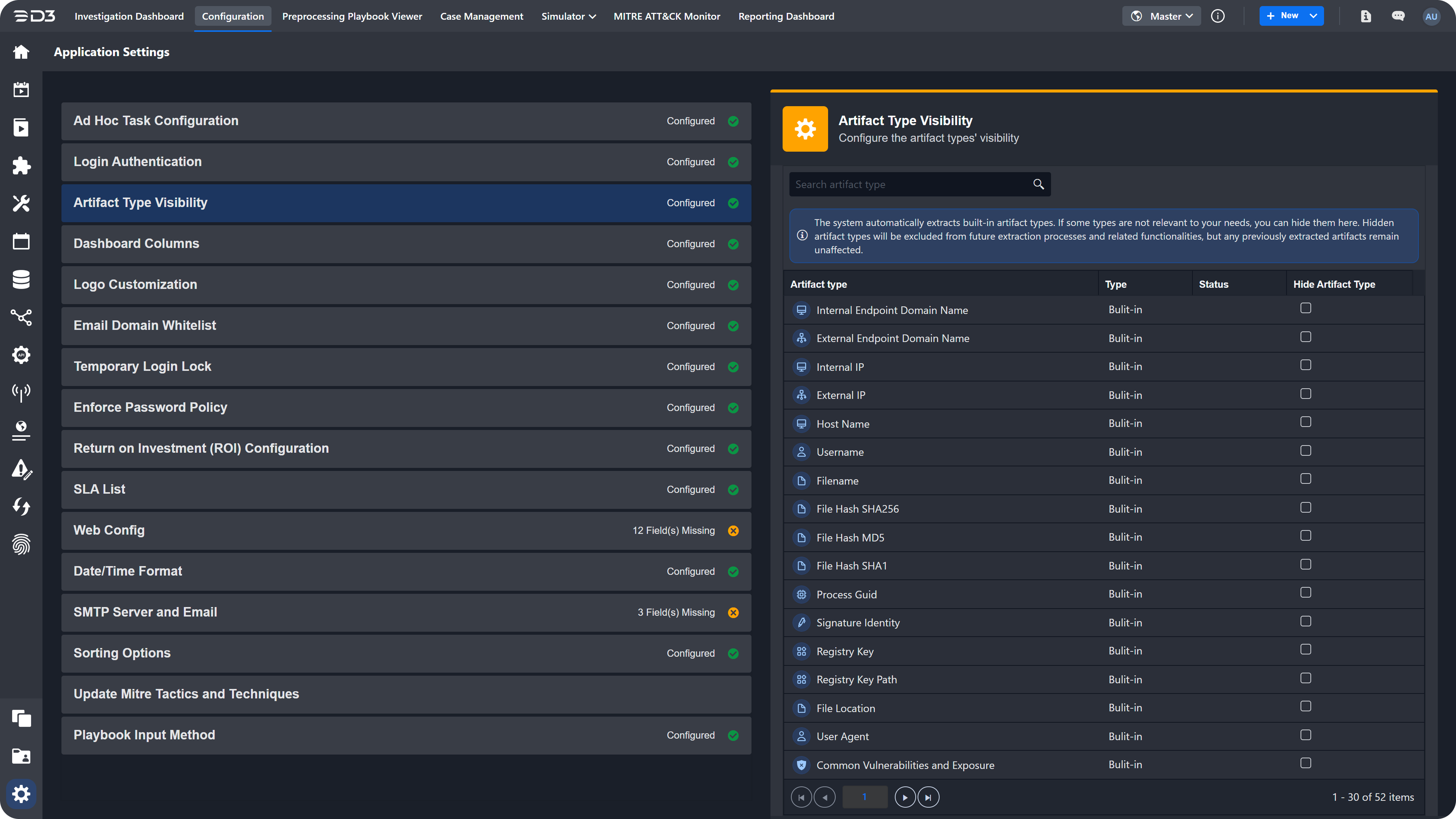
Task: Open the Reporting Dashboard tab
Action: click(x=786, y=16)
